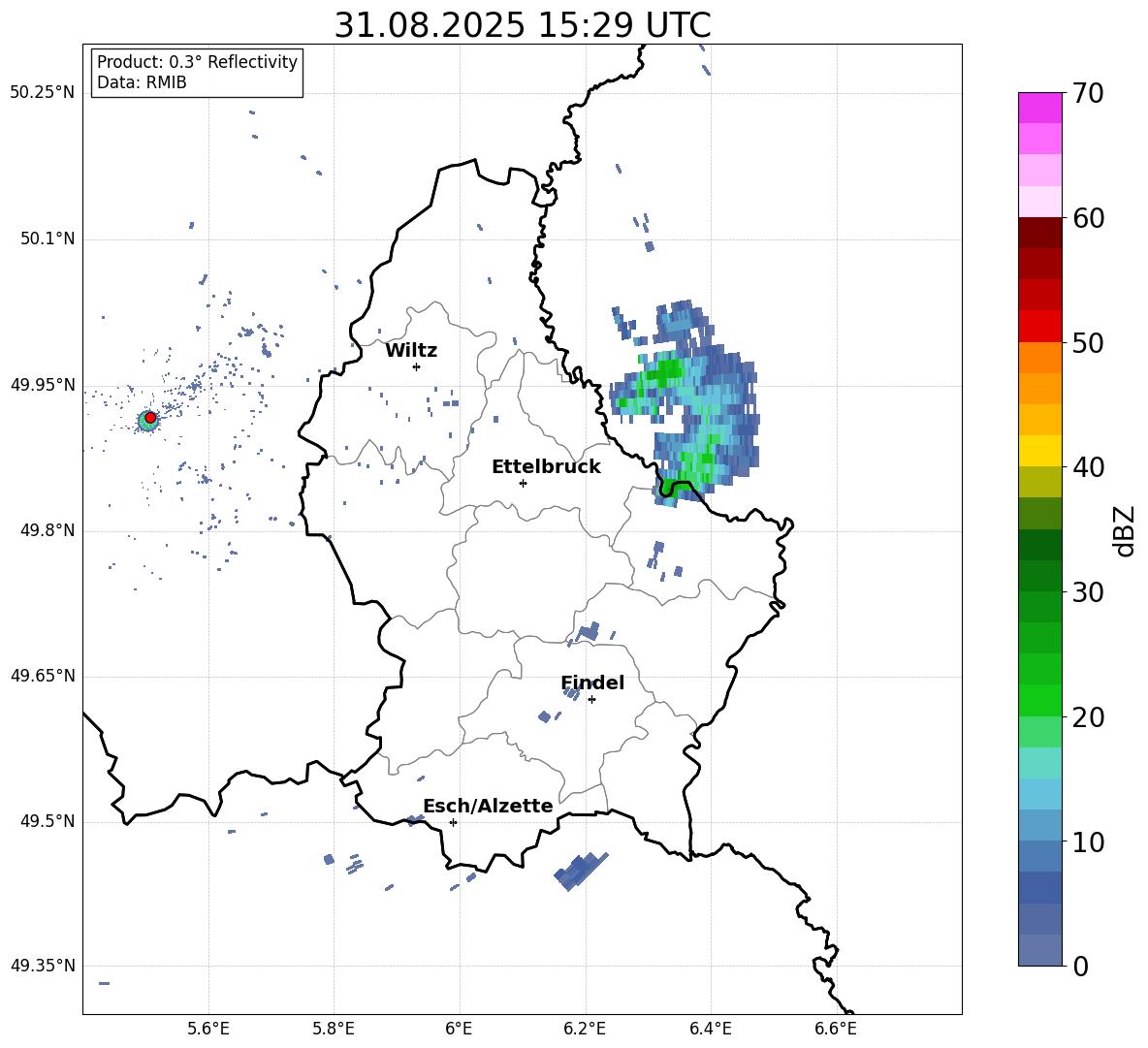
Task: Click the green high-reflectivity rain cell core
Action: [665, 372]
